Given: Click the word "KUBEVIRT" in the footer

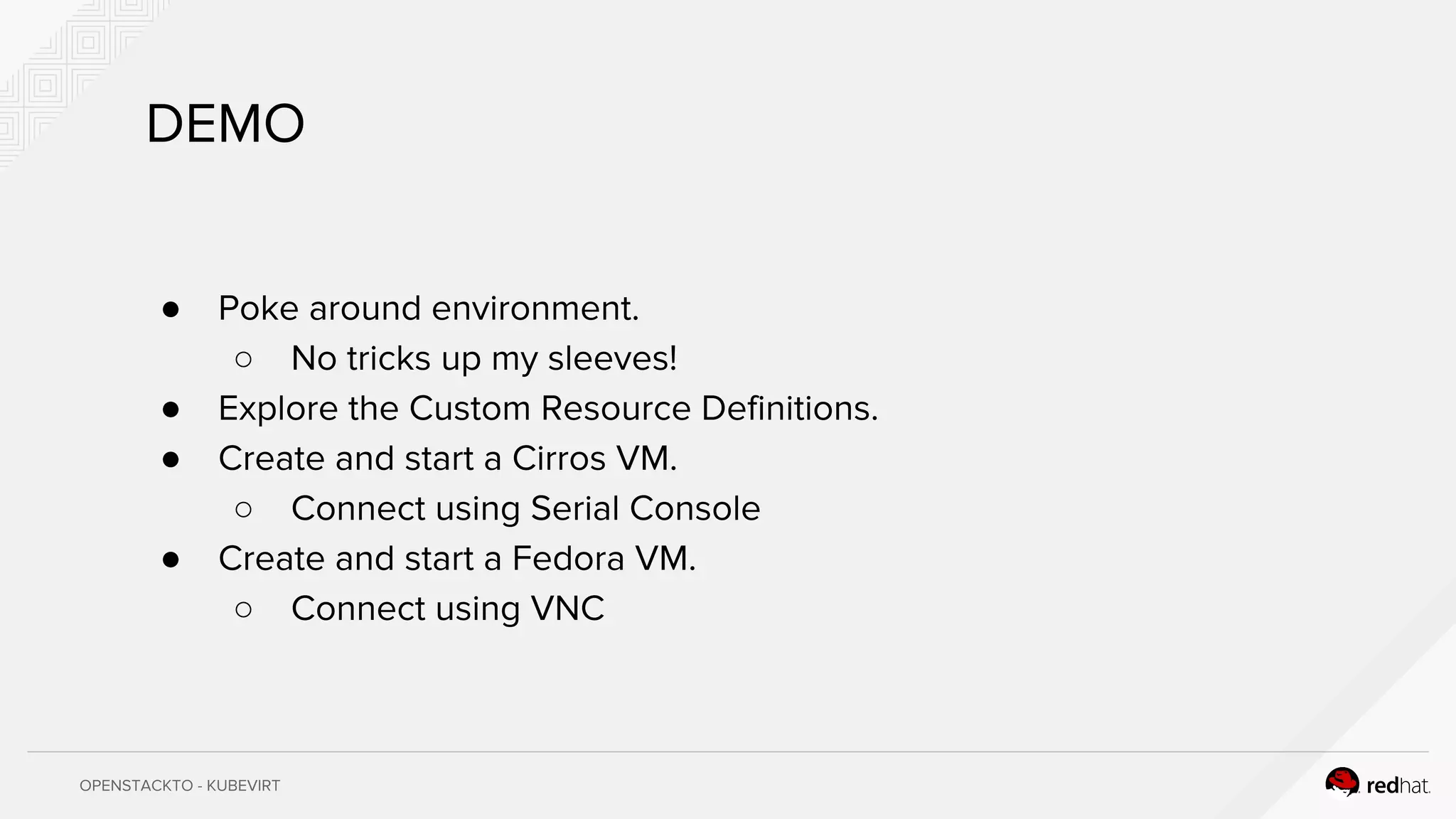Looking at the screenshot, I should click(243, 786).
